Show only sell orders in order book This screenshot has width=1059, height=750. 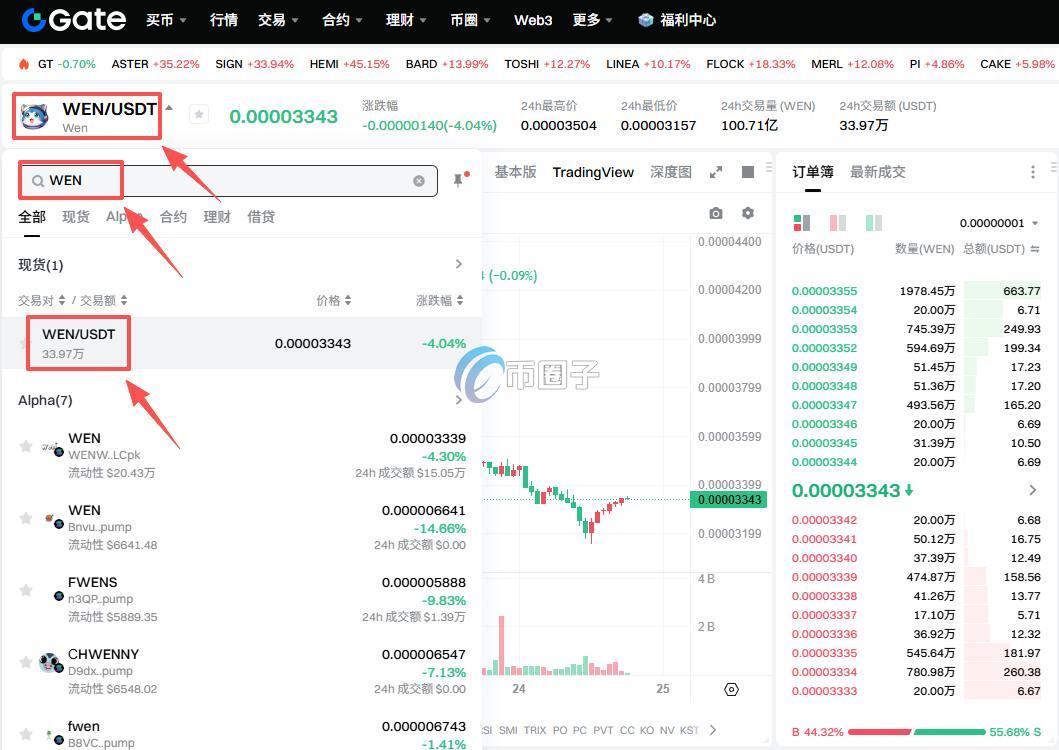(x=837, y=223)
